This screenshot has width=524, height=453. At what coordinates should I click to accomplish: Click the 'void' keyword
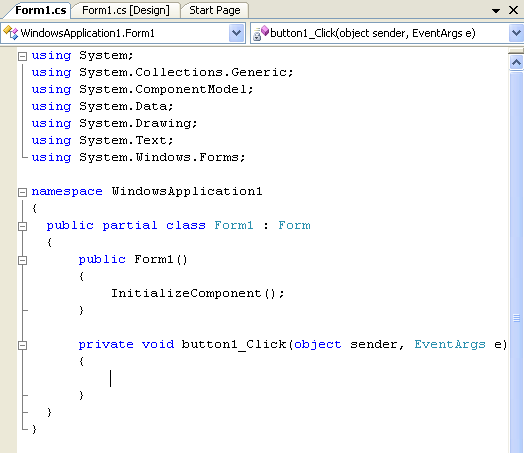click(158, 344)
